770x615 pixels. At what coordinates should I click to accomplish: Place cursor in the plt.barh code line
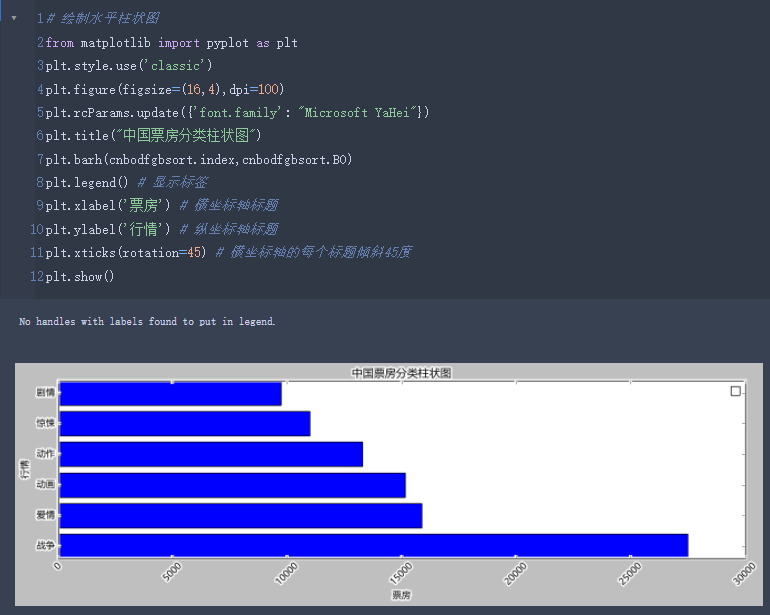(x=199, y=160)
